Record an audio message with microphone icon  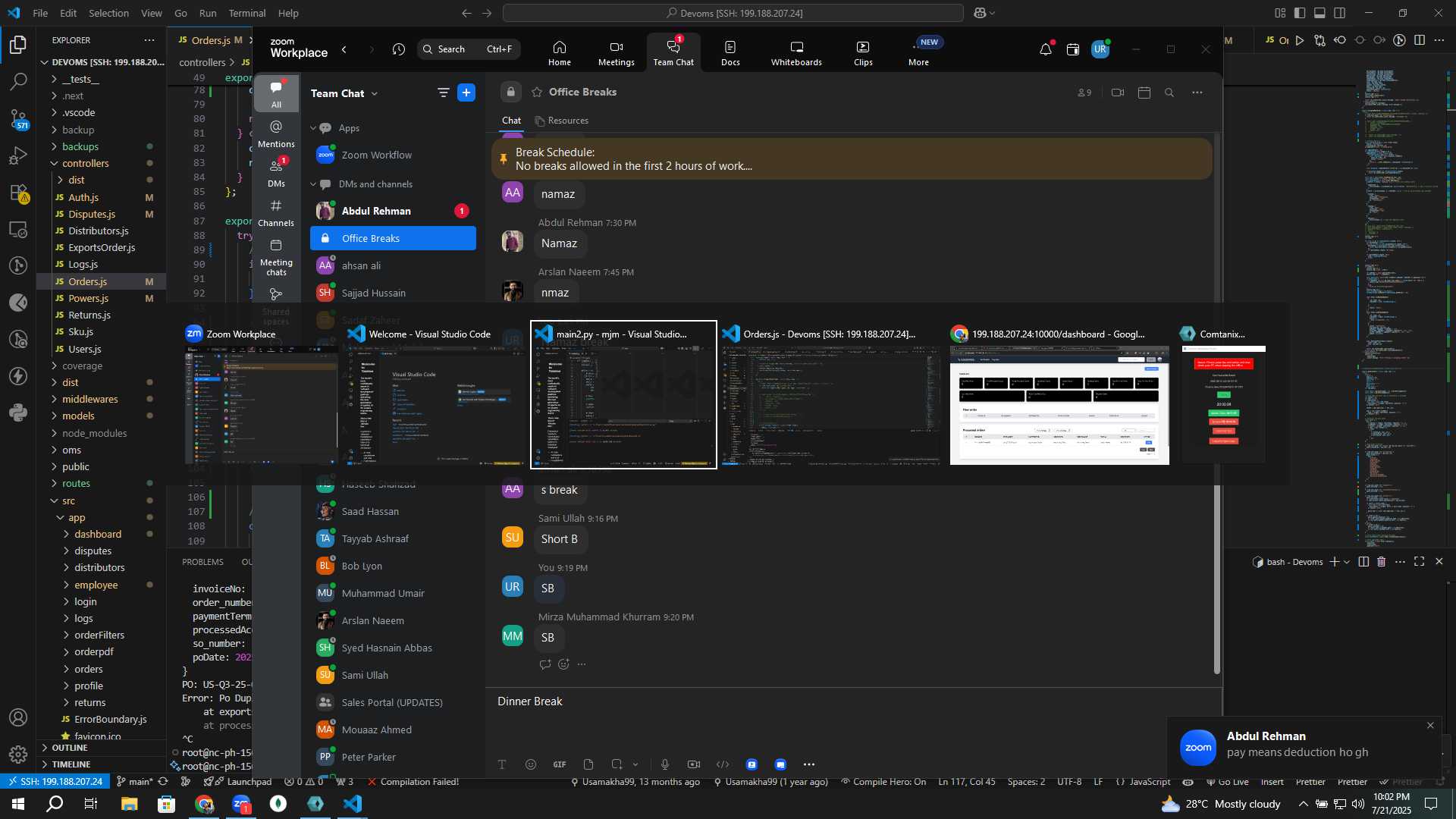(665, 764)
